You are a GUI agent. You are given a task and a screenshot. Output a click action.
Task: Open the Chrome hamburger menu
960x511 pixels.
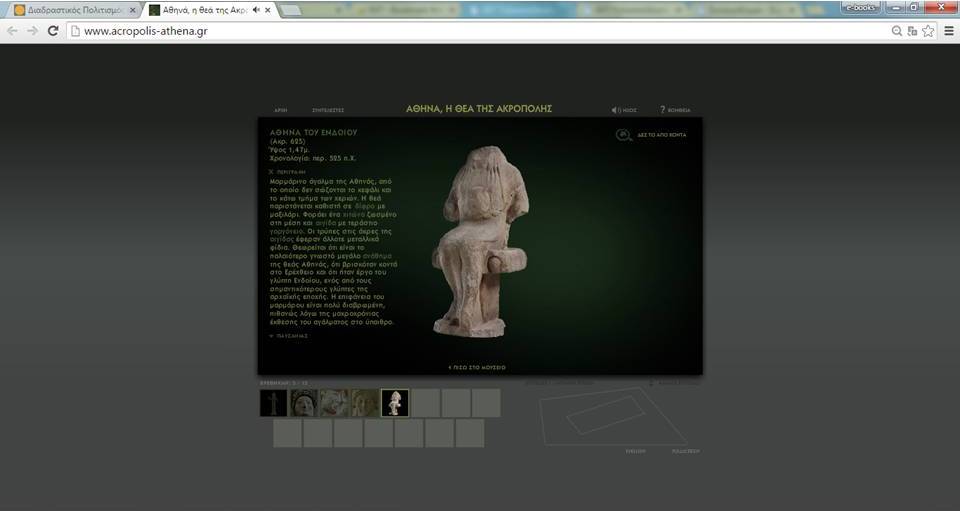[x=948, y=31]
